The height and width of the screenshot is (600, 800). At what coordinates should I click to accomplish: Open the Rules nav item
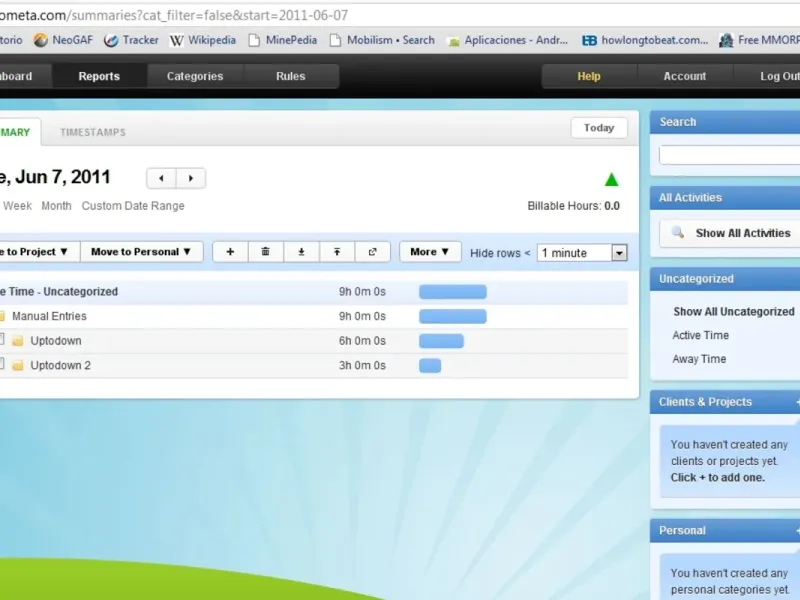coord(291,76)
